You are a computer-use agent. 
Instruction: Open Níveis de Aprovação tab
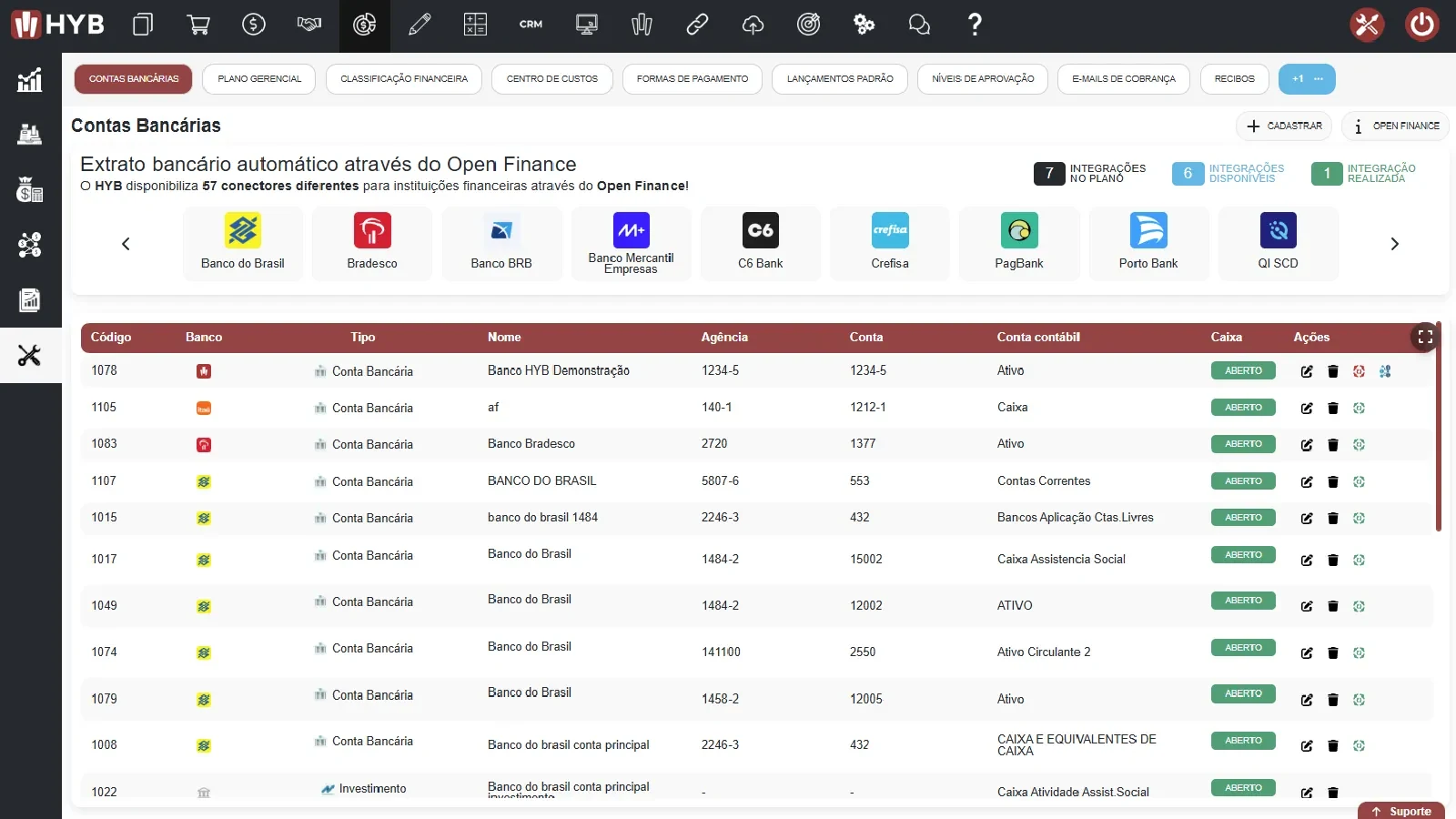point(983,79)
